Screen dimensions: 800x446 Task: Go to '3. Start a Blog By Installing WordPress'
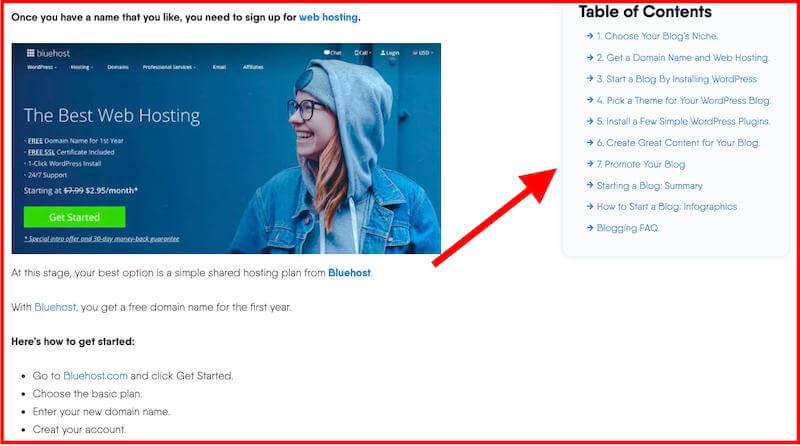(x=677, y=79)
